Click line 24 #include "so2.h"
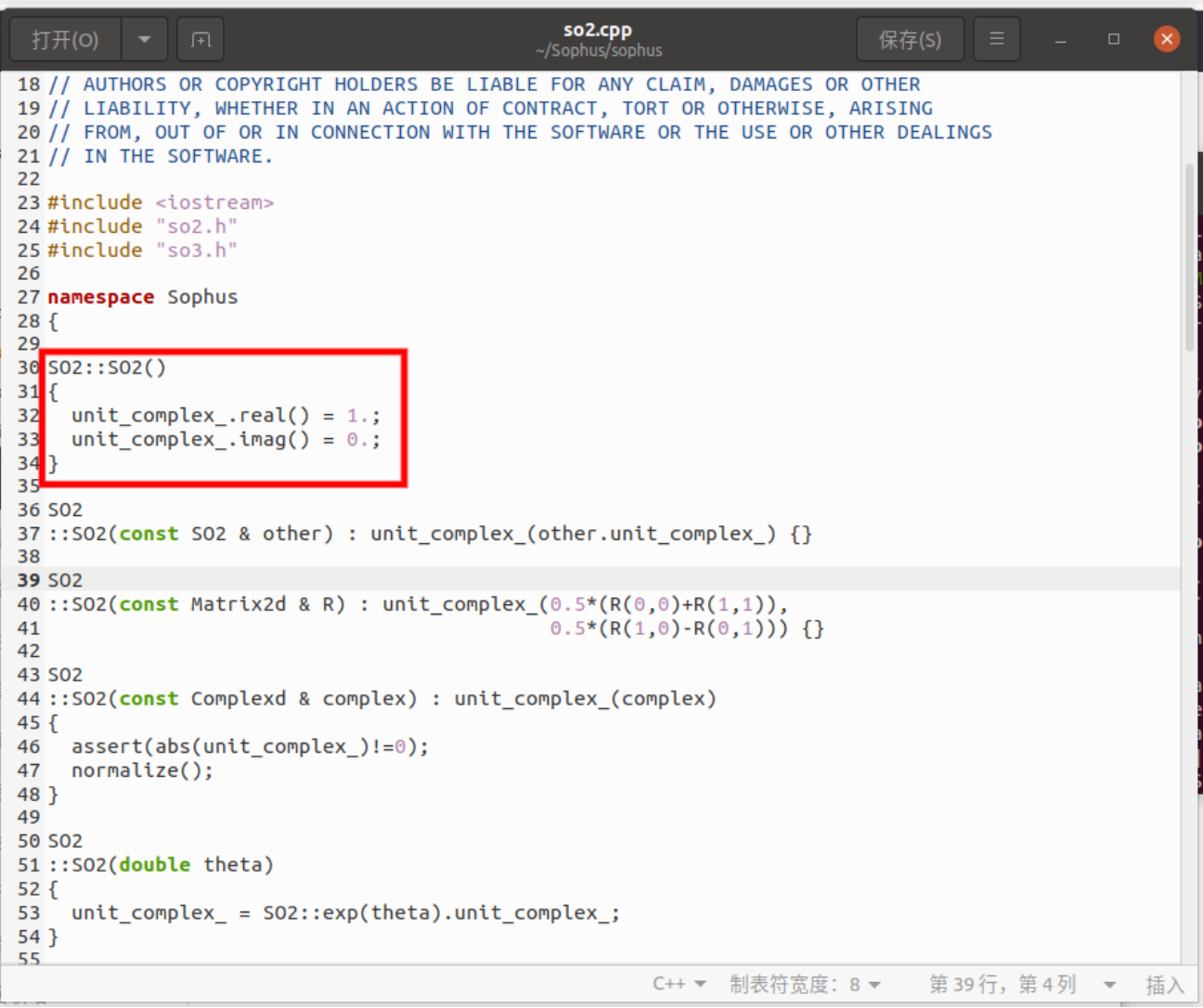 (142, 226)
